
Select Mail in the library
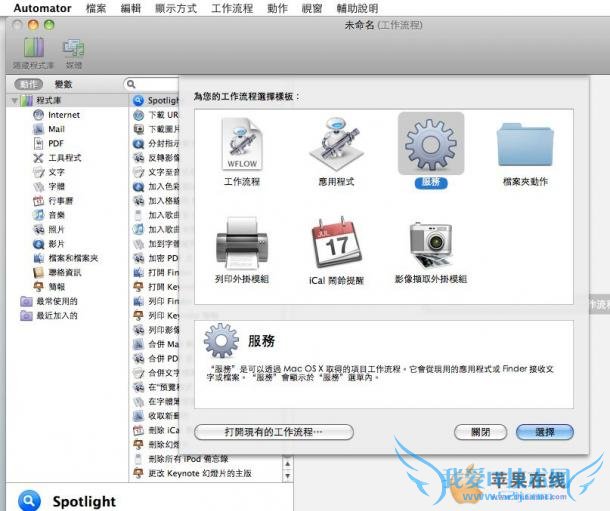pyautogui.click(x=56, y=129)
